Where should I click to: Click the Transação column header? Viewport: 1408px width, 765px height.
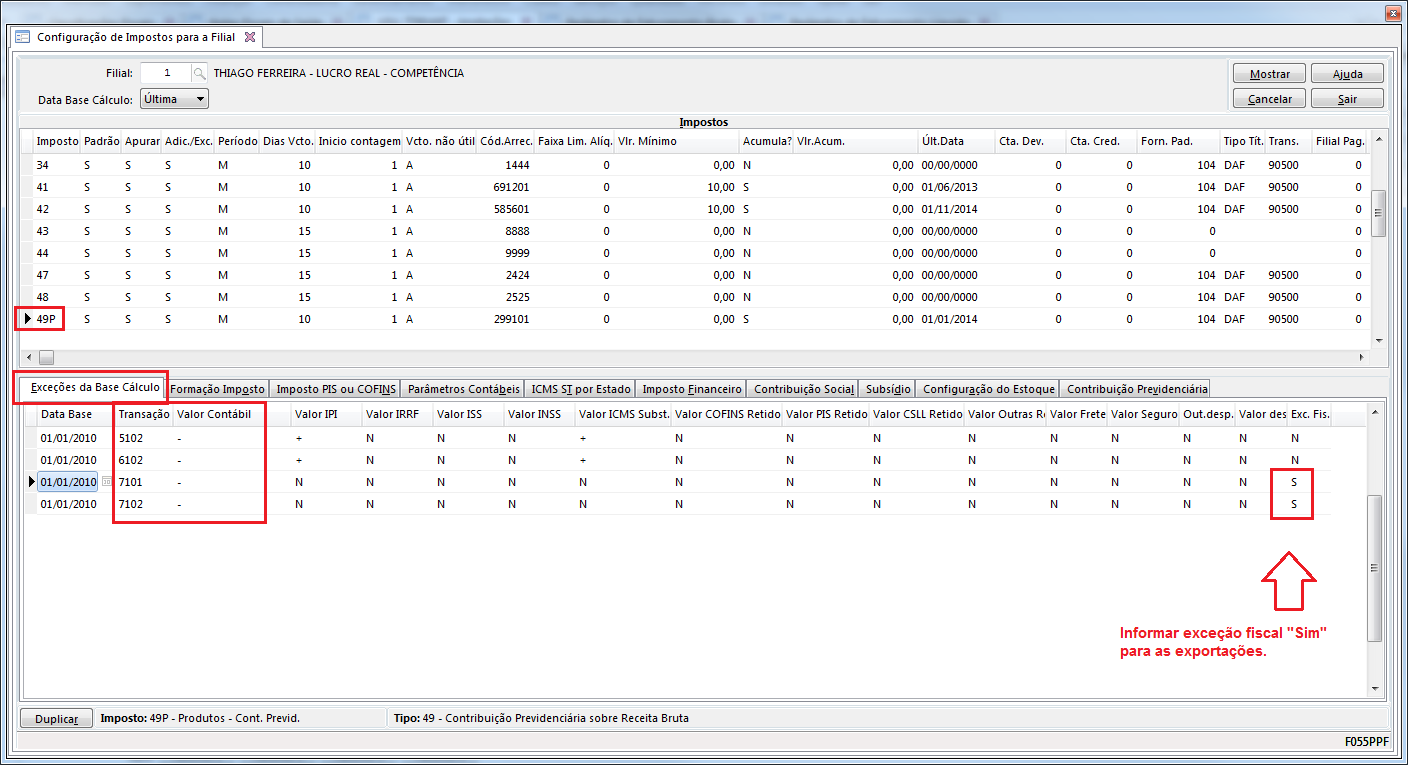pos(143,414)
